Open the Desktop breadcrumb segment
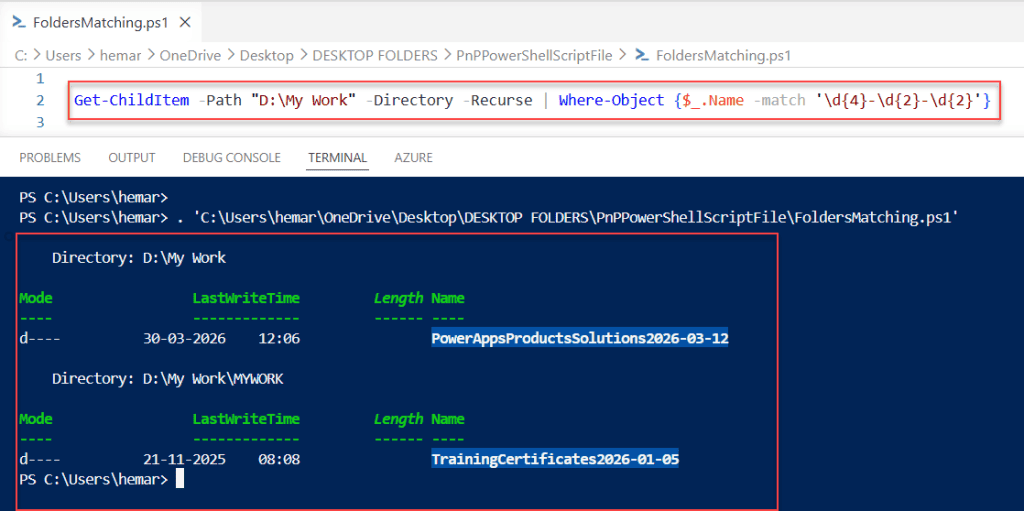Viewport: 1024px width, 511px height. pyautogui.click(x=266, y=56)
